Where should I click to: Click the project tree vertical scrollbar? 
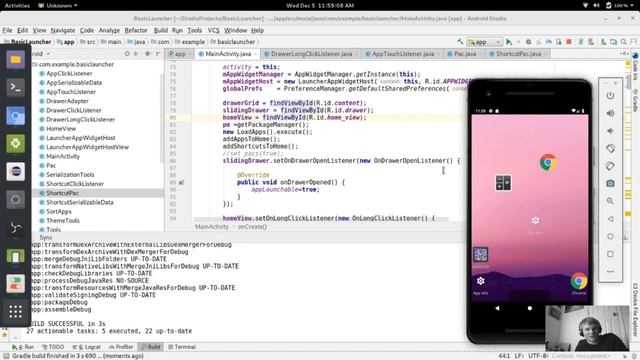point(162,118)
